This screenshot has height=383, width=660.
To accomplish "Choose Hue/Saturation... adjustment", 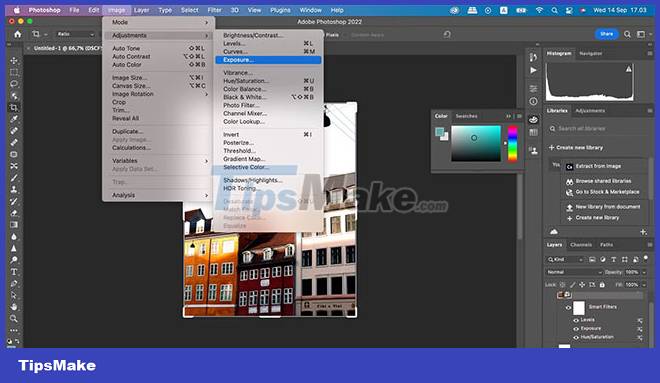I will pyautogui.click(x=268, y=81).
